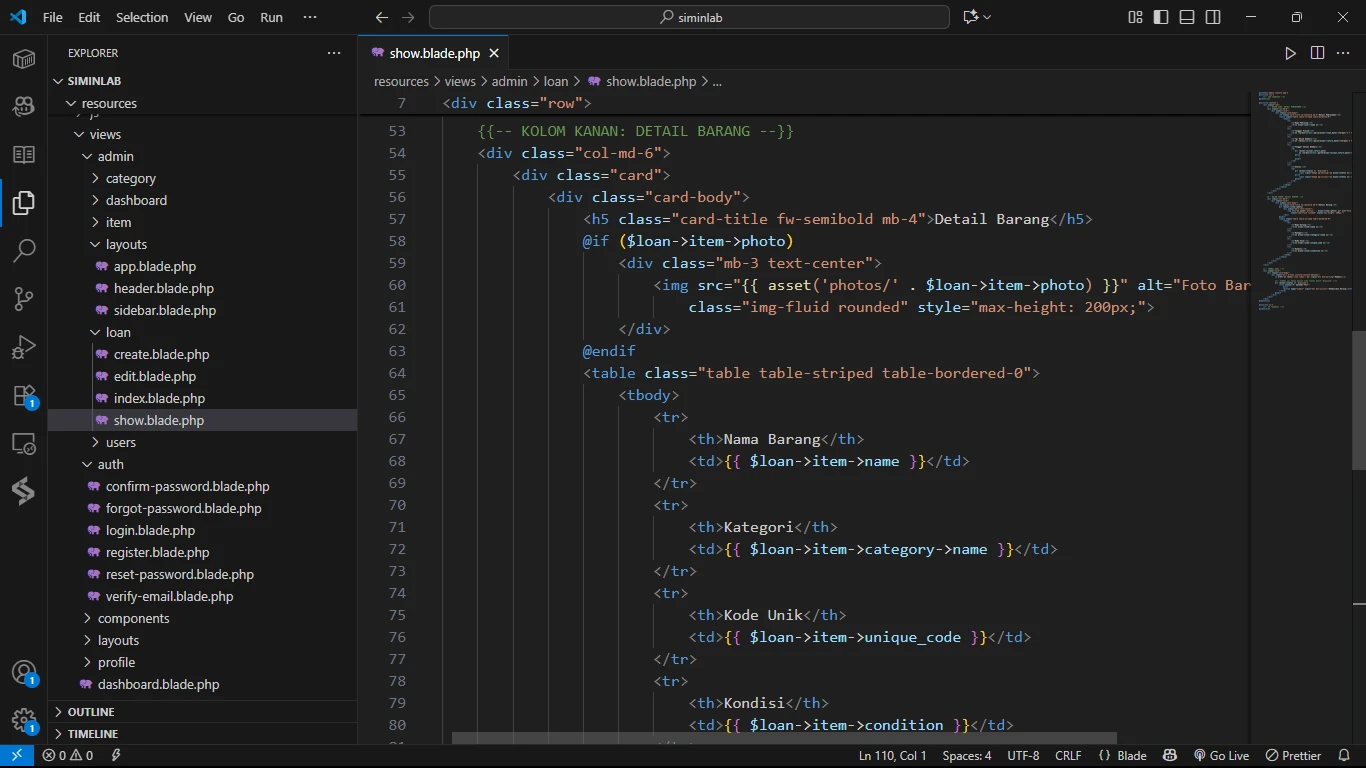Expand the OUTLINE section
The width and height of the screenshot is (1366, 768).
pyautogui.click(x=91, y=712)
